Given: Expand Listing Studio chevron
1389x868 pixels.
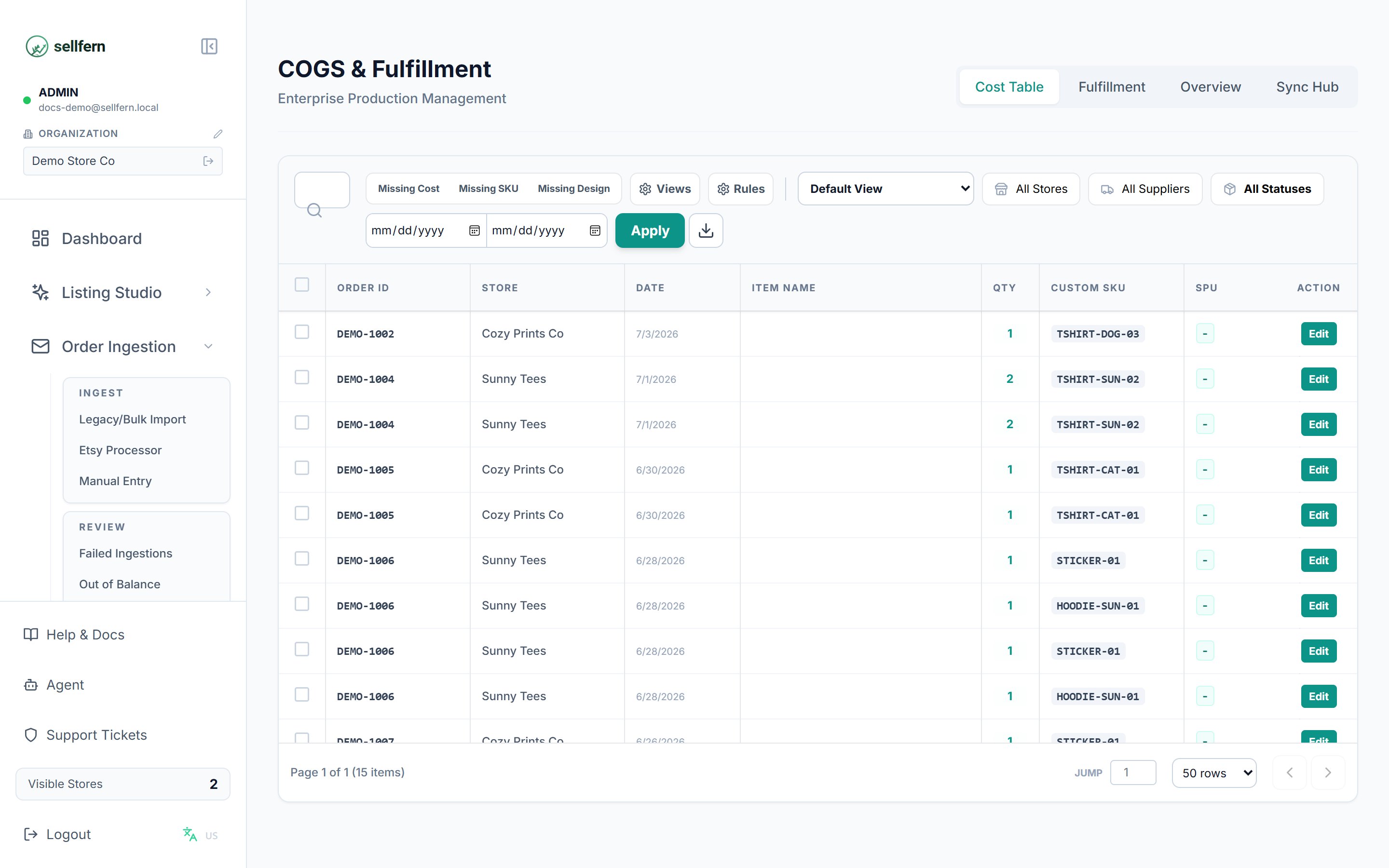Looking at the screenshot, I should coord(208,292).
